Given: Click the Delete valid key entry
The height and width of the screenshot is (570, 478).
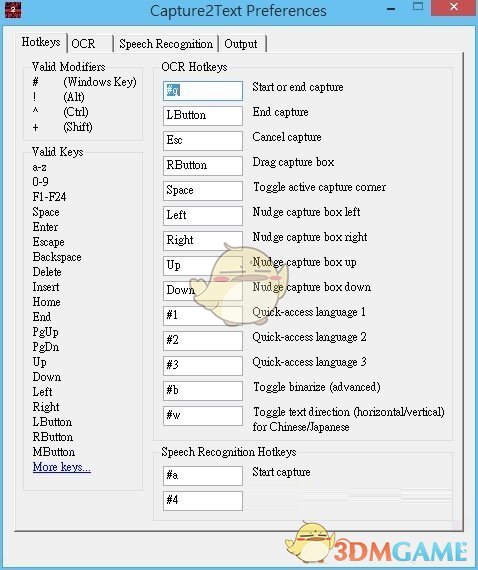Looking at the screenshot, I should (x=47, y=272).
